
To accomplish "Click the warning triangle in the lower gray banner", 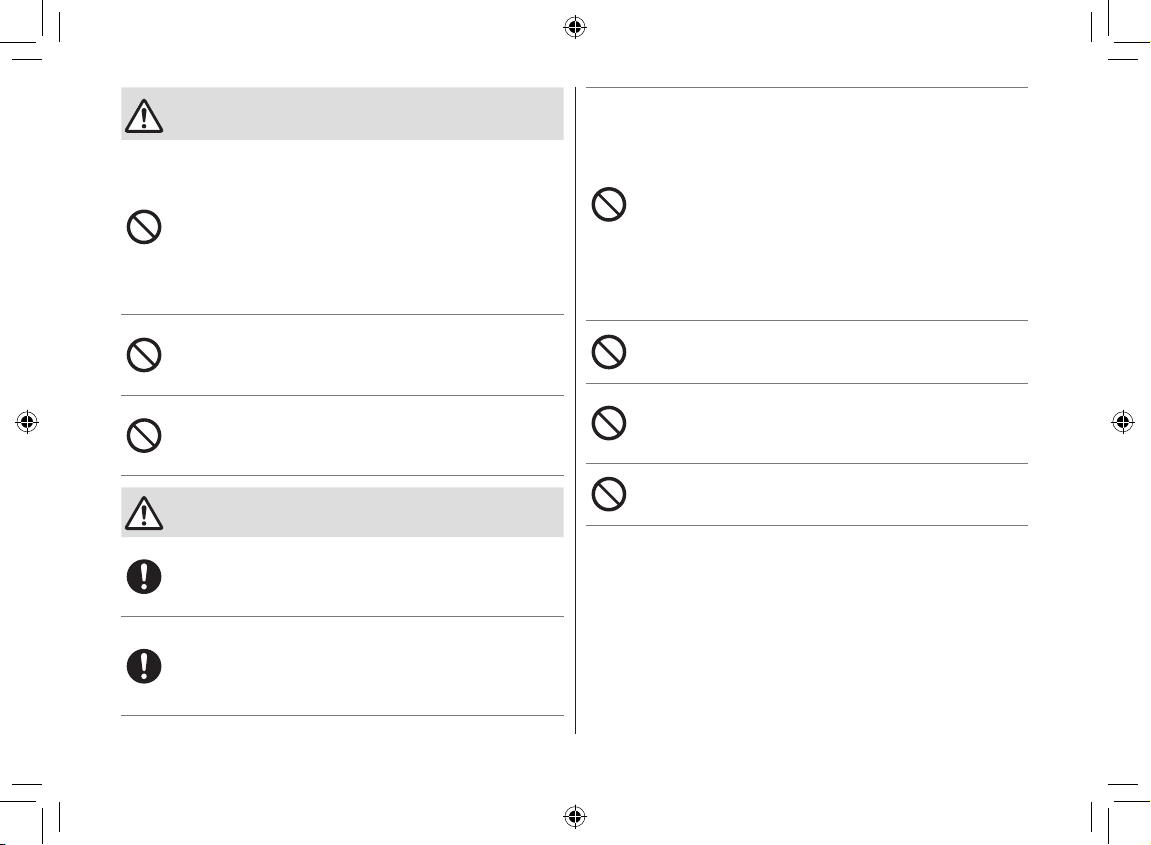I will 144,513.
